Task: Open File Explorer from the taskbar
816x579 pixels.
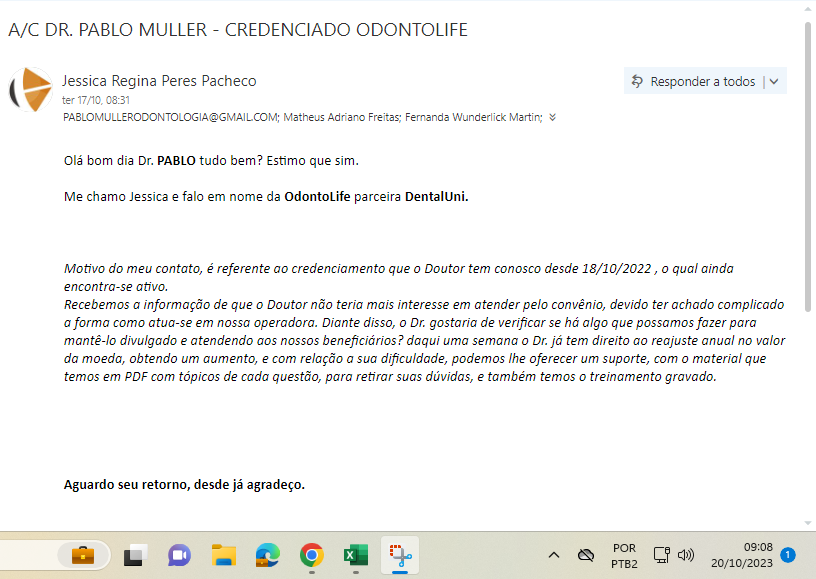Action: (224, 555)
